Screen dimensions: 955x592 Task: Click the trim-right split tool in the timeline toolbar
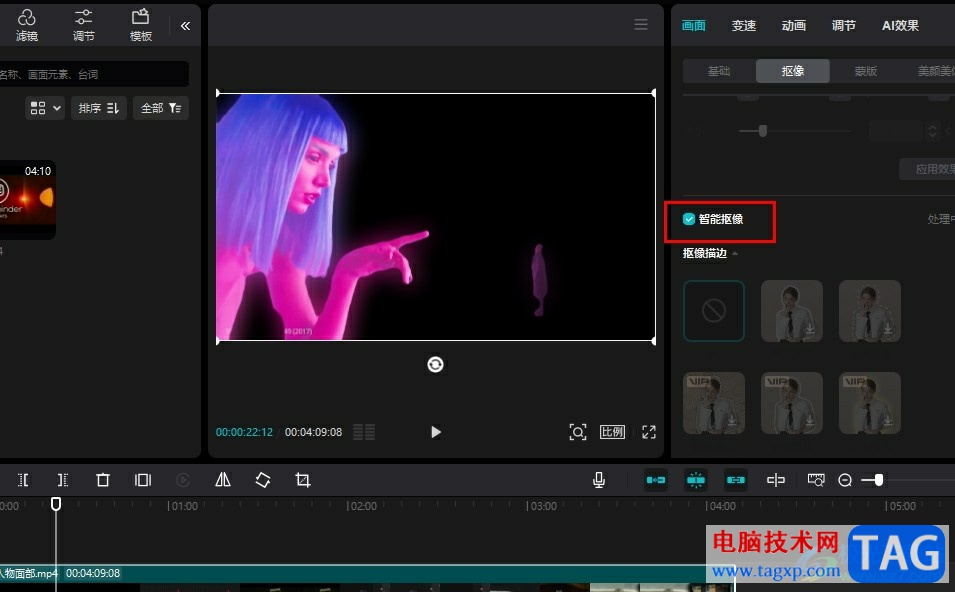tap(62, 480)
